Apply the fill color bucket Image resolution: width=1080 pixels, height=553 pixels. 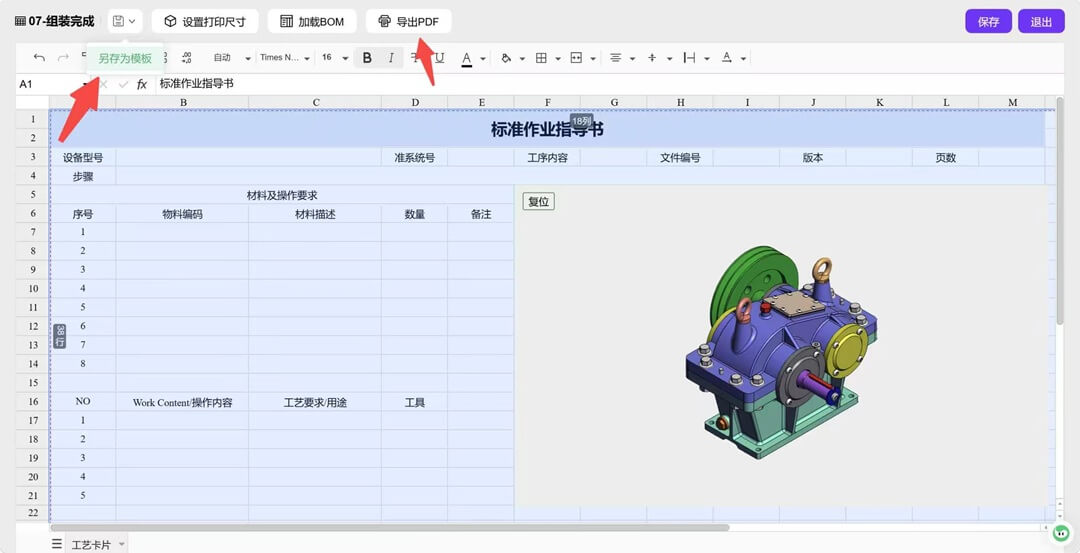pos(506,58)
